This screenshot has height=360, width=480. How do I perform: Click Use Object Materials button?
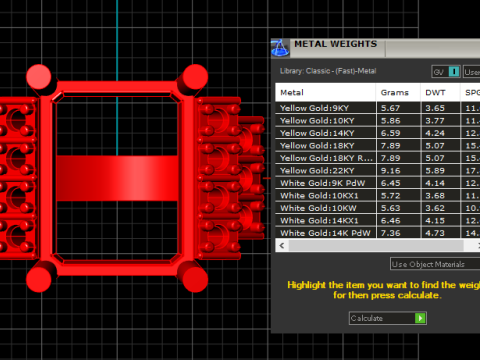point(435,264)
